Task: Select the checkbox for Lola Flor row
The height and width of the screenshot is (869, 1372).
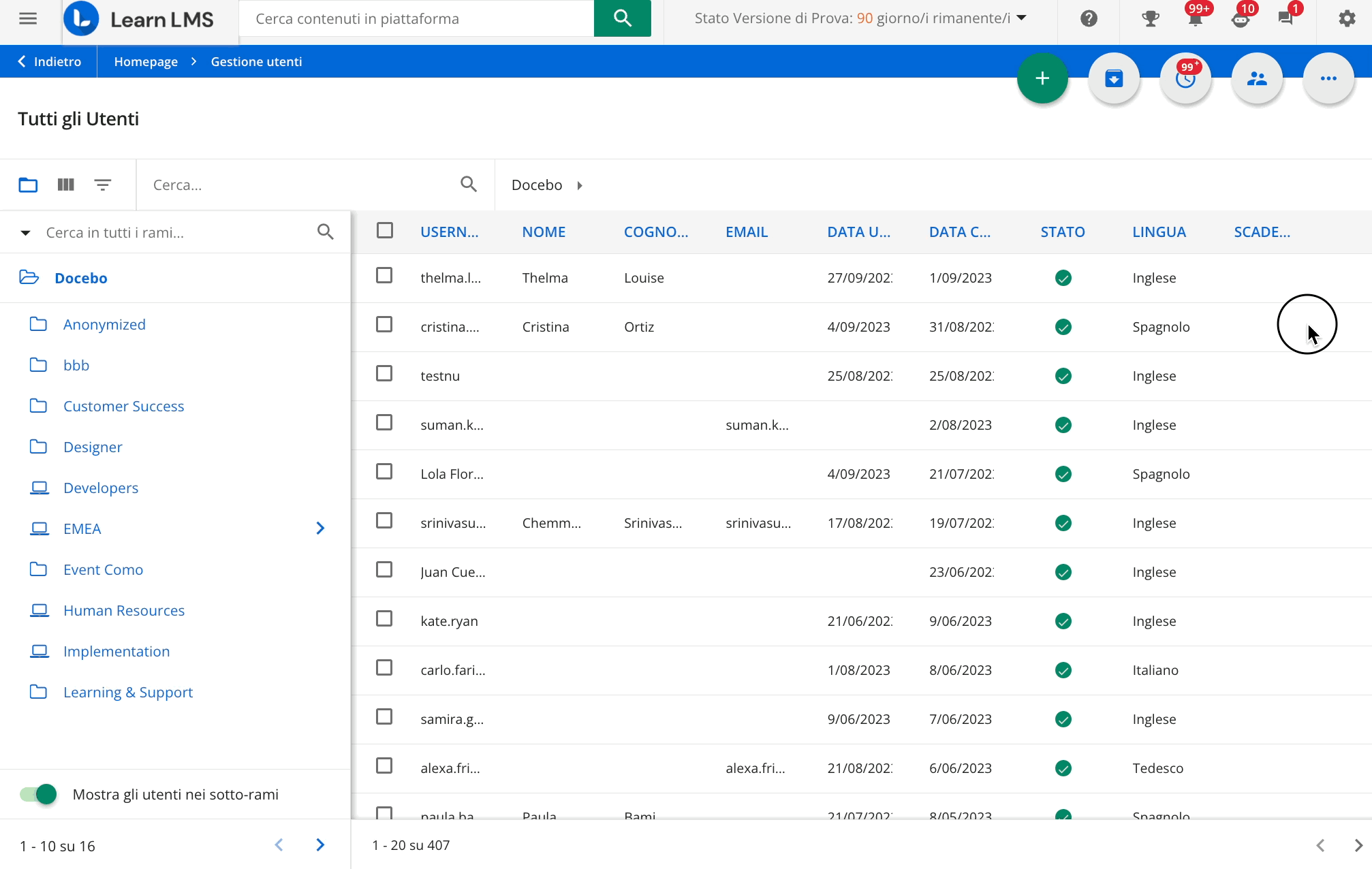Action: click(384, 471)
